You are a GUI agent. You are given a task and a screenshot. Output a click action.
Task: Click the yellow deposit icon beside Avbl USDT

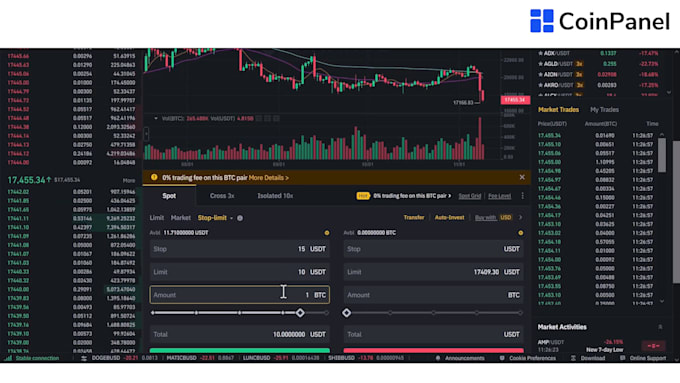tap(327, 233)
